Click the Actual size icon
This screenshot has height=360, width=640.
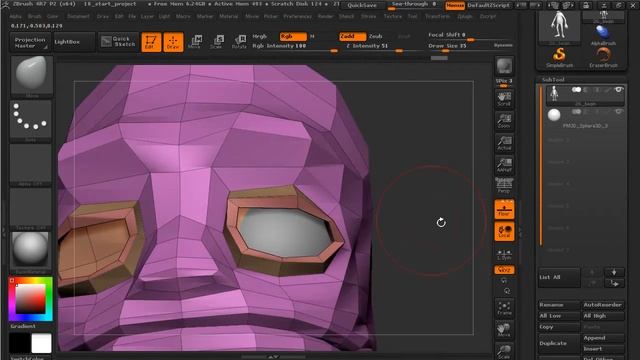(504, 144)
